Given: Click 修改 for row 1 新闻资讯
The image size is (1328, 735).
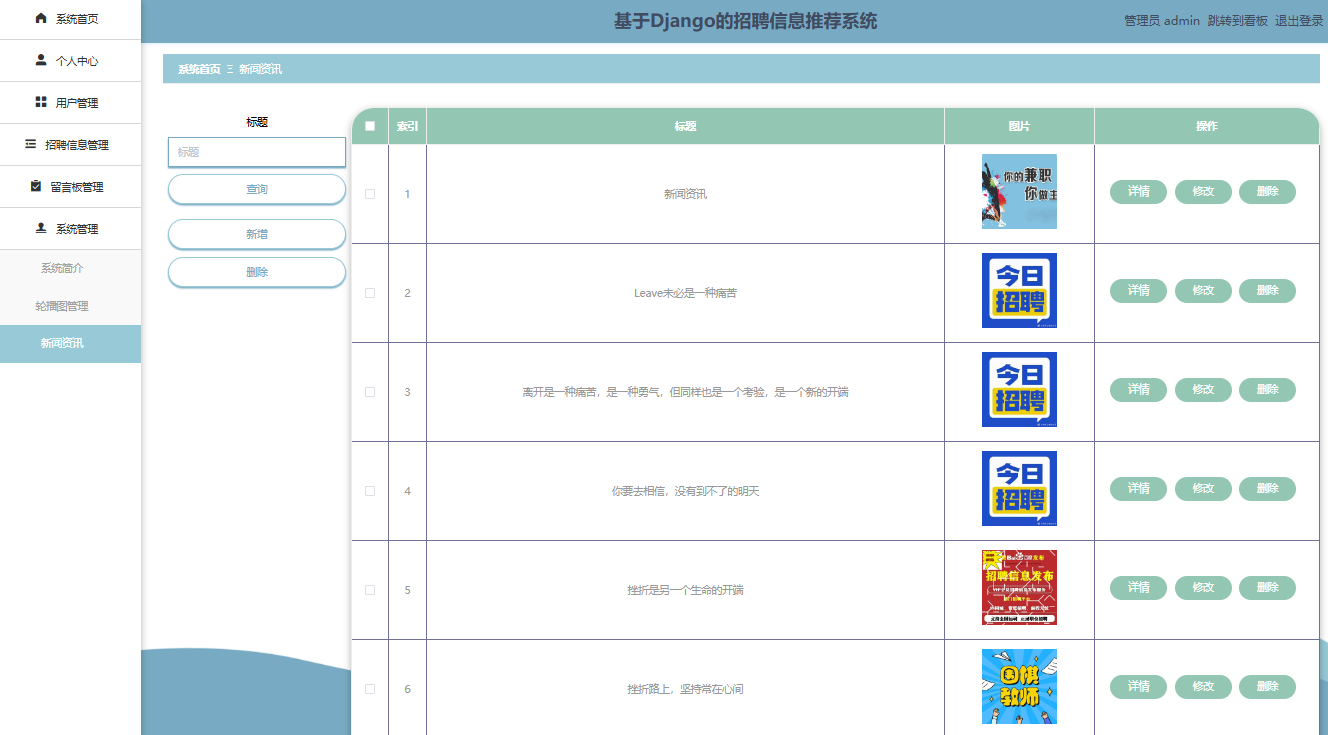Looking at the screenshot, I should coord(1203,192).
